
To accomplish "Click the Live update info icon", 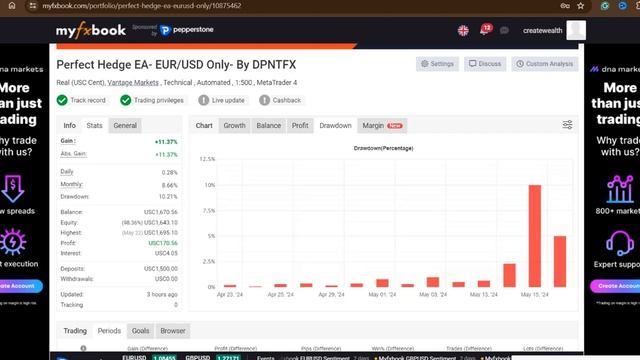I will pyautogui.click(x=203, y=100).
